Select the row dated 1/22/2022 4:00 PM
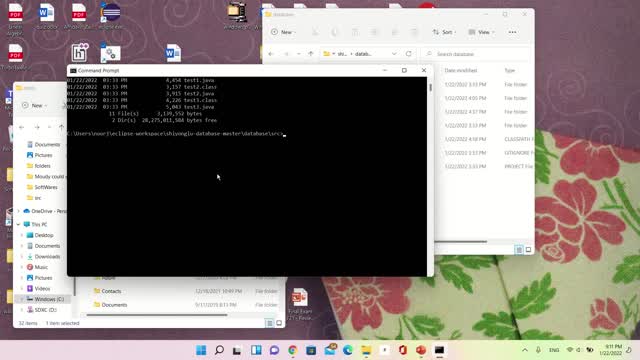This screenshot has height=360, width=640. pyautogui.click(x=484, y=98)
